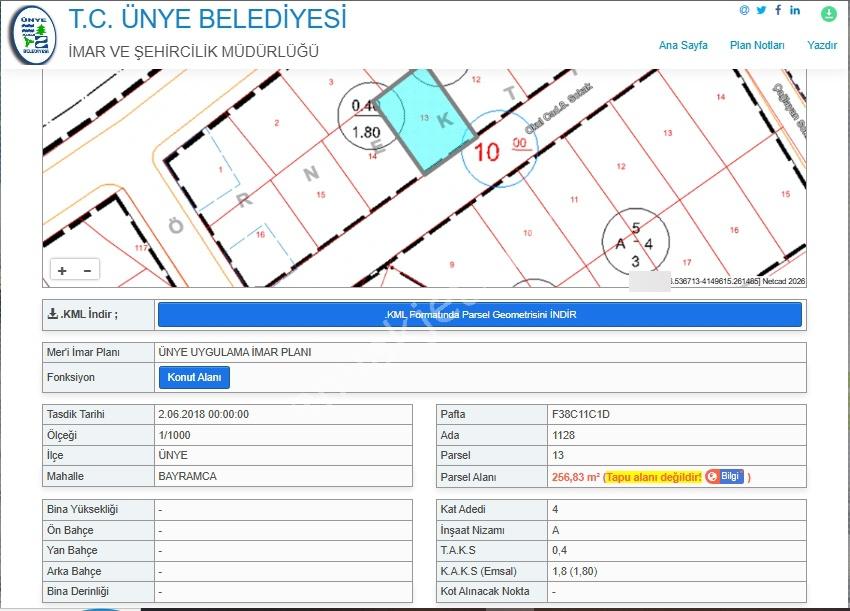
Task: Zoom out the map with minus
Action: pyautogui.click(x=87, y=270)
